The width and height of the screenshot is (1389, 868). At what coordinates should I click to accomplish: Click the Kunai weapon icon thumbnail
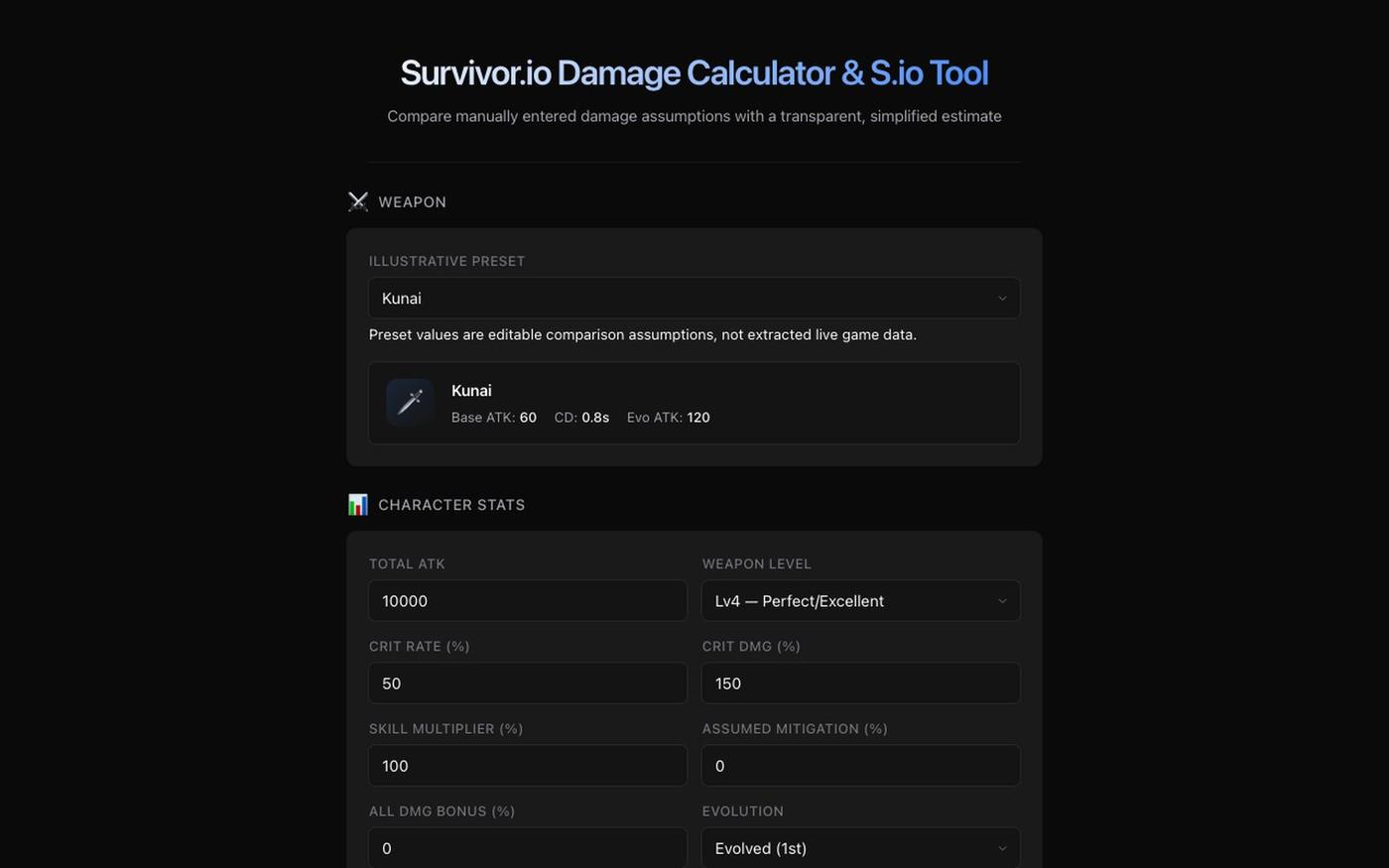point(410,402)
